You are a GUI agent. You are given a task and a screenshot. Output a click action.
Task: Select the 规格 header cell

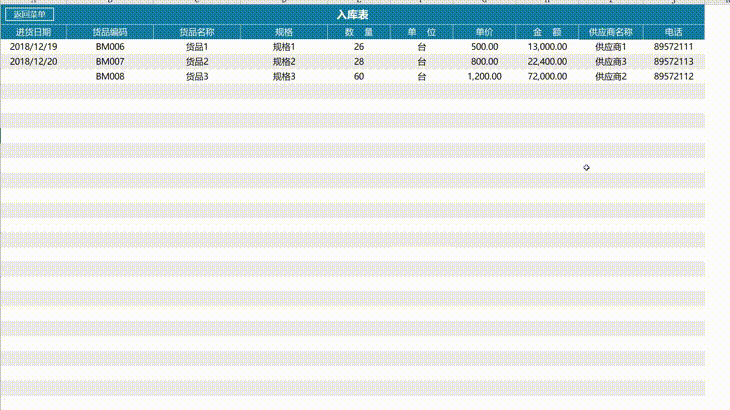click(x=284, y=32)
